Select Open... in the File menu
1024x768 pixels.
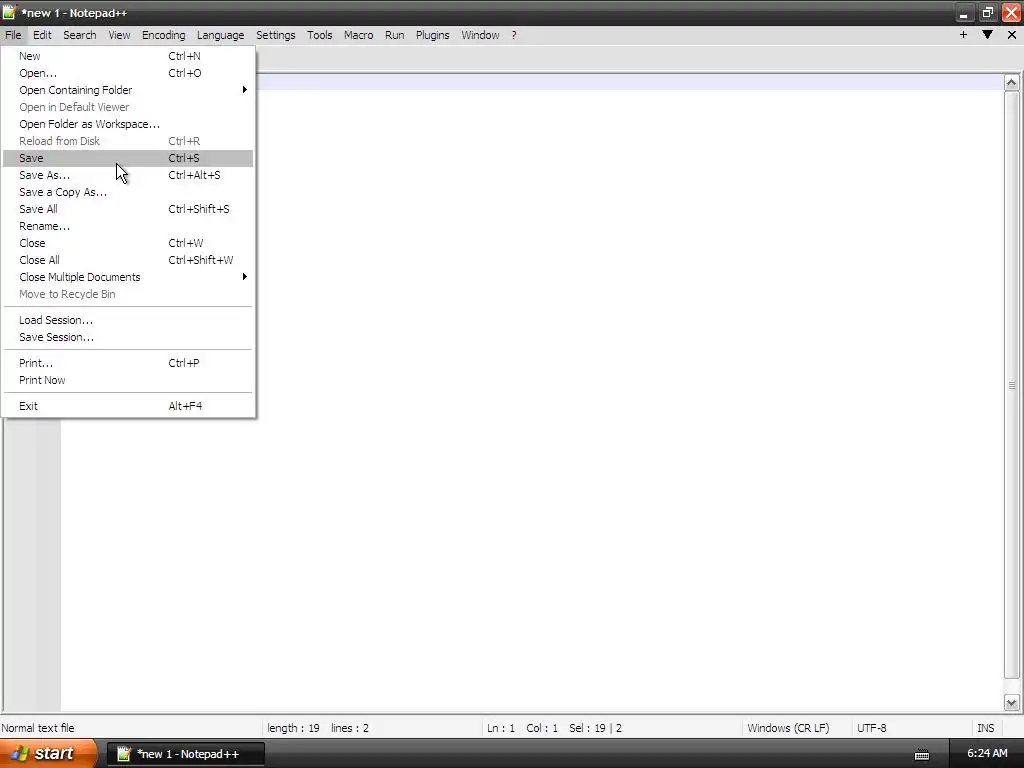click(128, 73)
